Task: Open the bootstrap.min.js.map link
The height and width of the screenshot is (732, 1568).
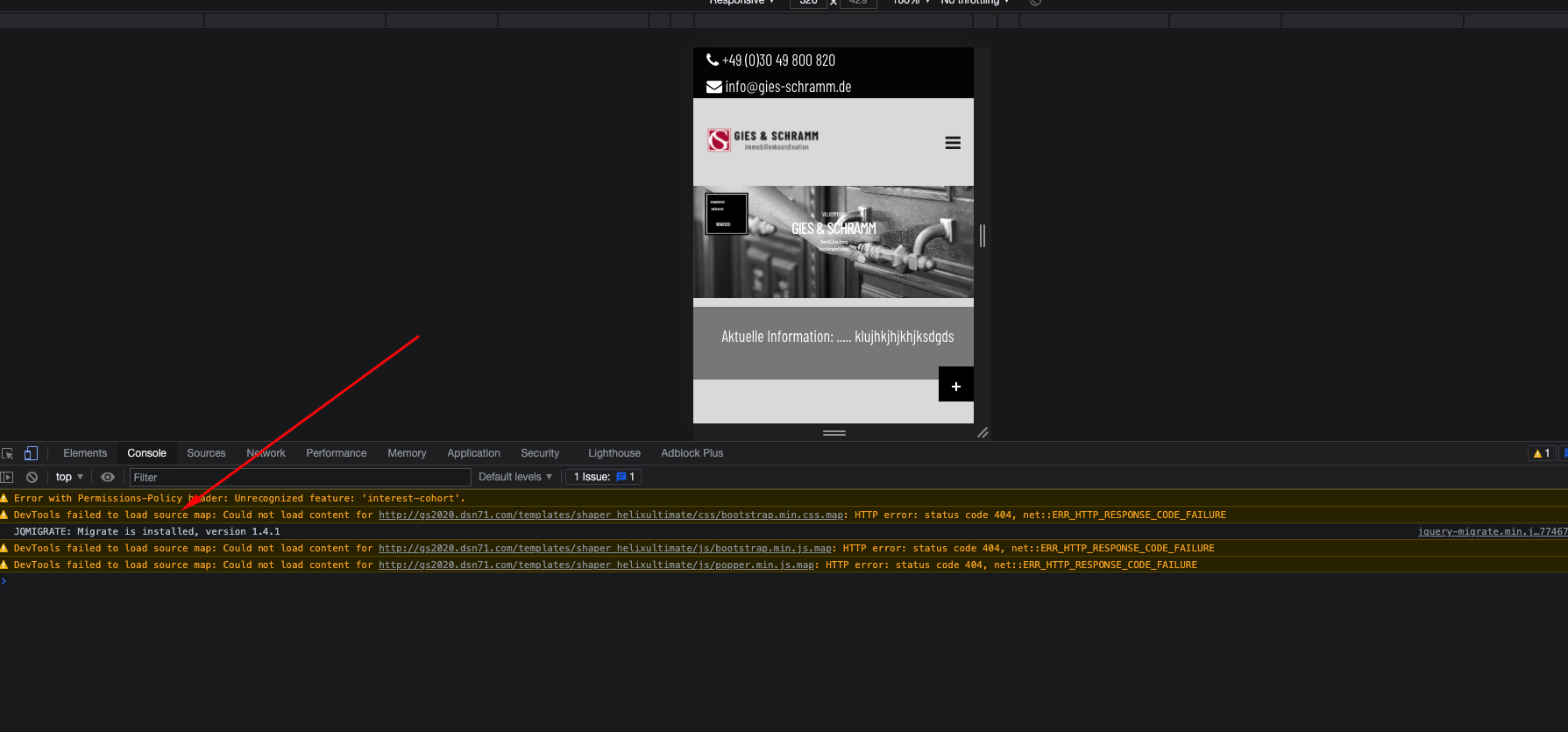Action: [x=605, y=548]
